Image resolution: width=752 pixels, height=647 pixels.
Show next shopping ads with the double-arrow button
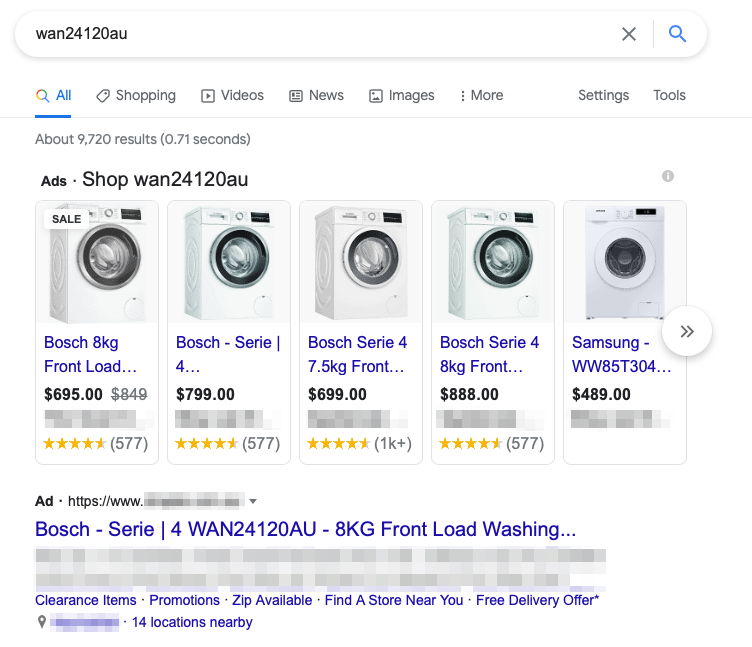tap(687, 331)
